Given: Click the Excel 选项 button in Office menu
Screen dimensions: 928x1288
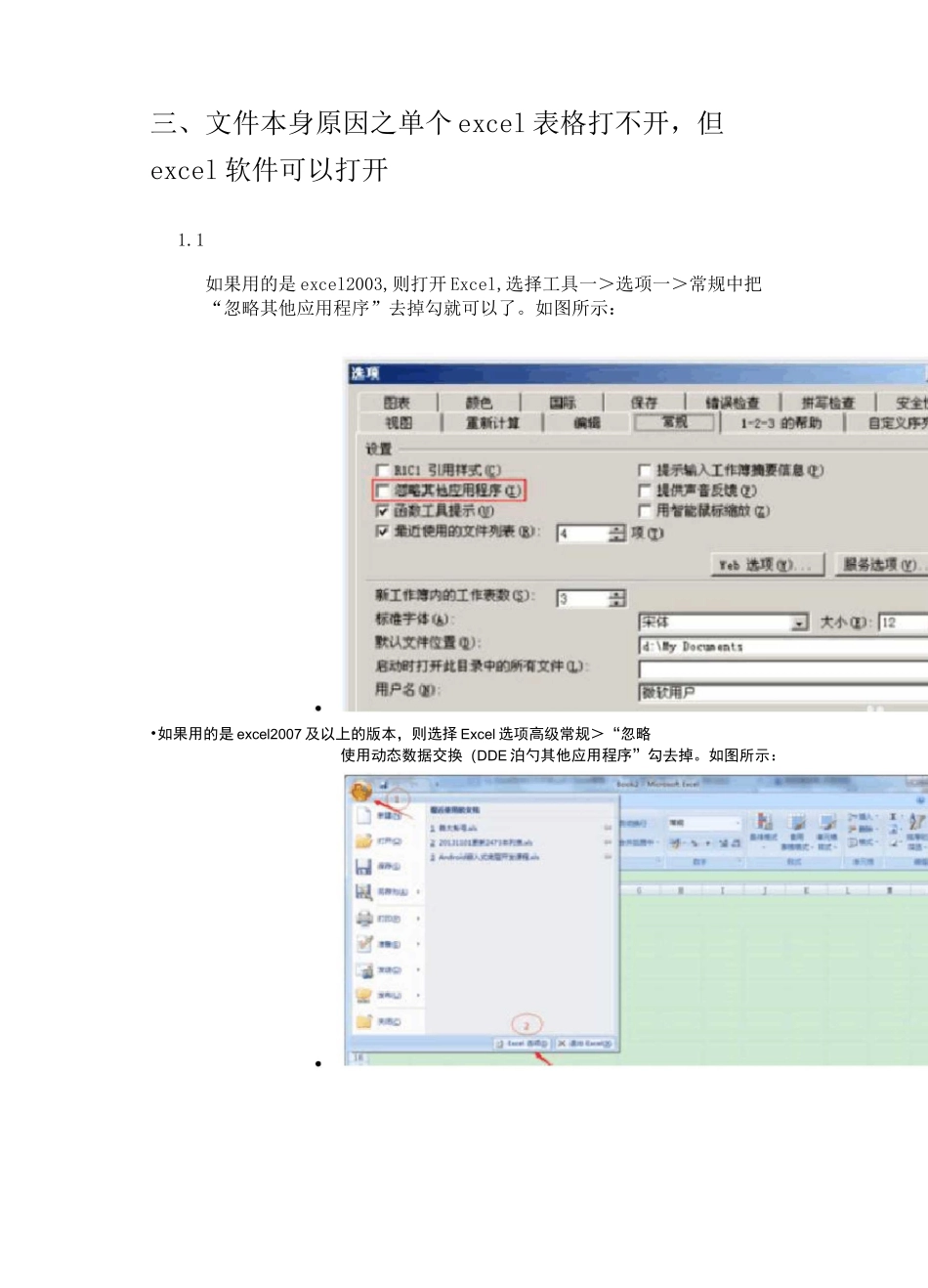Looking at the screenshot, I should click(x=523, y=1044).
